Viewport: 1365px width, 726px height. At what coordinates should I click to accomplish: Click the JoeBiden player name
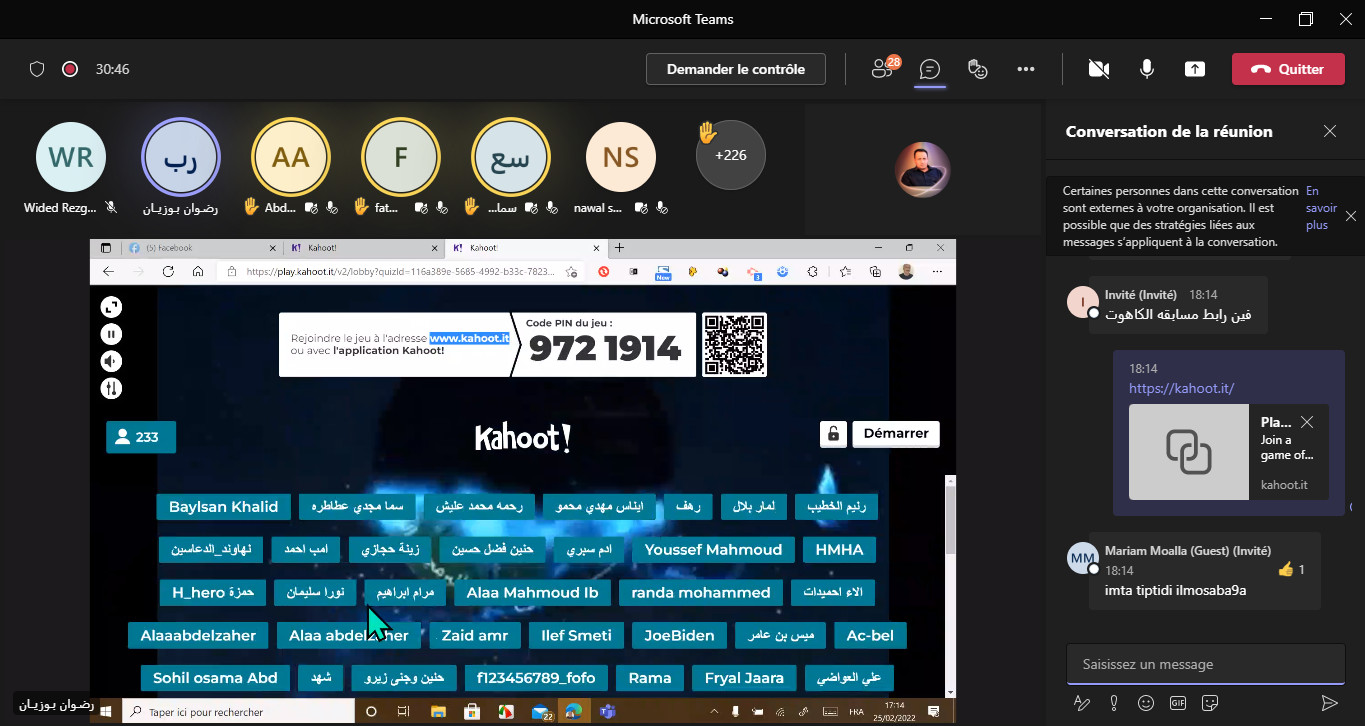(680, 635)
